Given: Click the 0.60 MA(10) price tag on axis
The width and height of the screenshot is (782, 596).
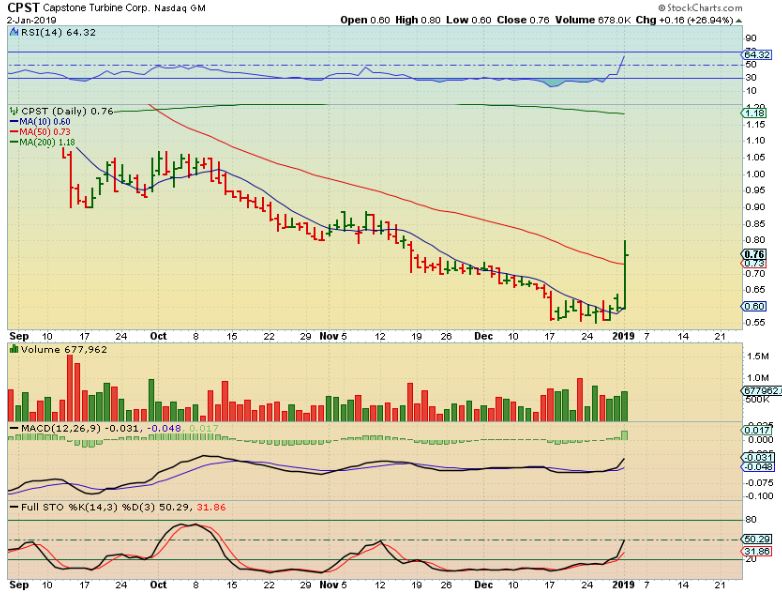Looking at the screenshot, I should tap(754, 306).
